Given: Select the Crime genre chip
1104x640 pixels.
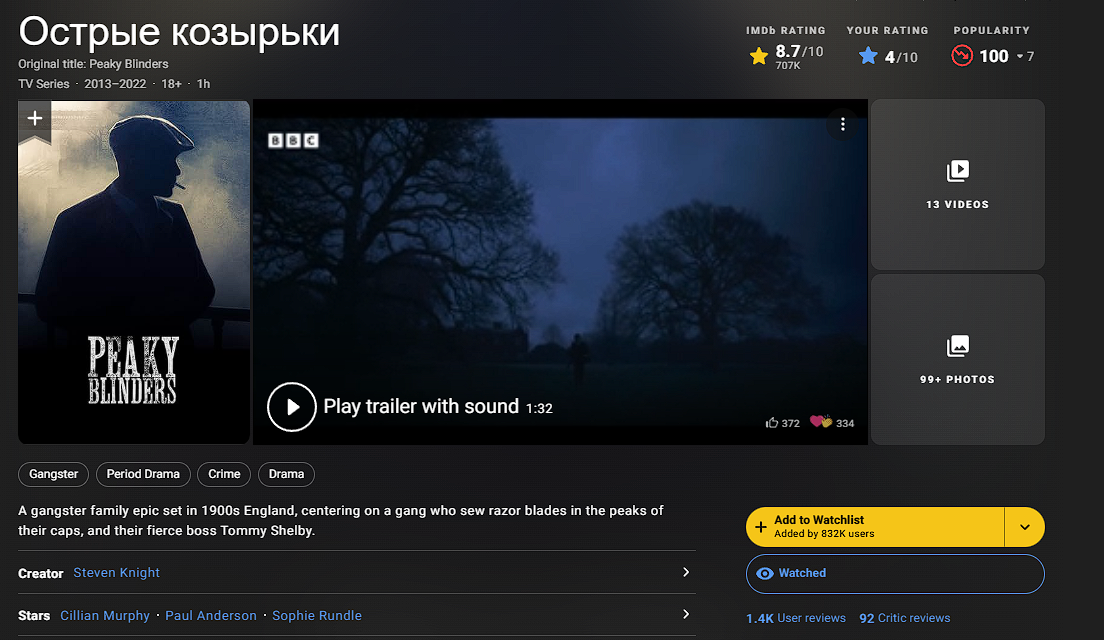Looking at the screenshot, I should point(224,474).
